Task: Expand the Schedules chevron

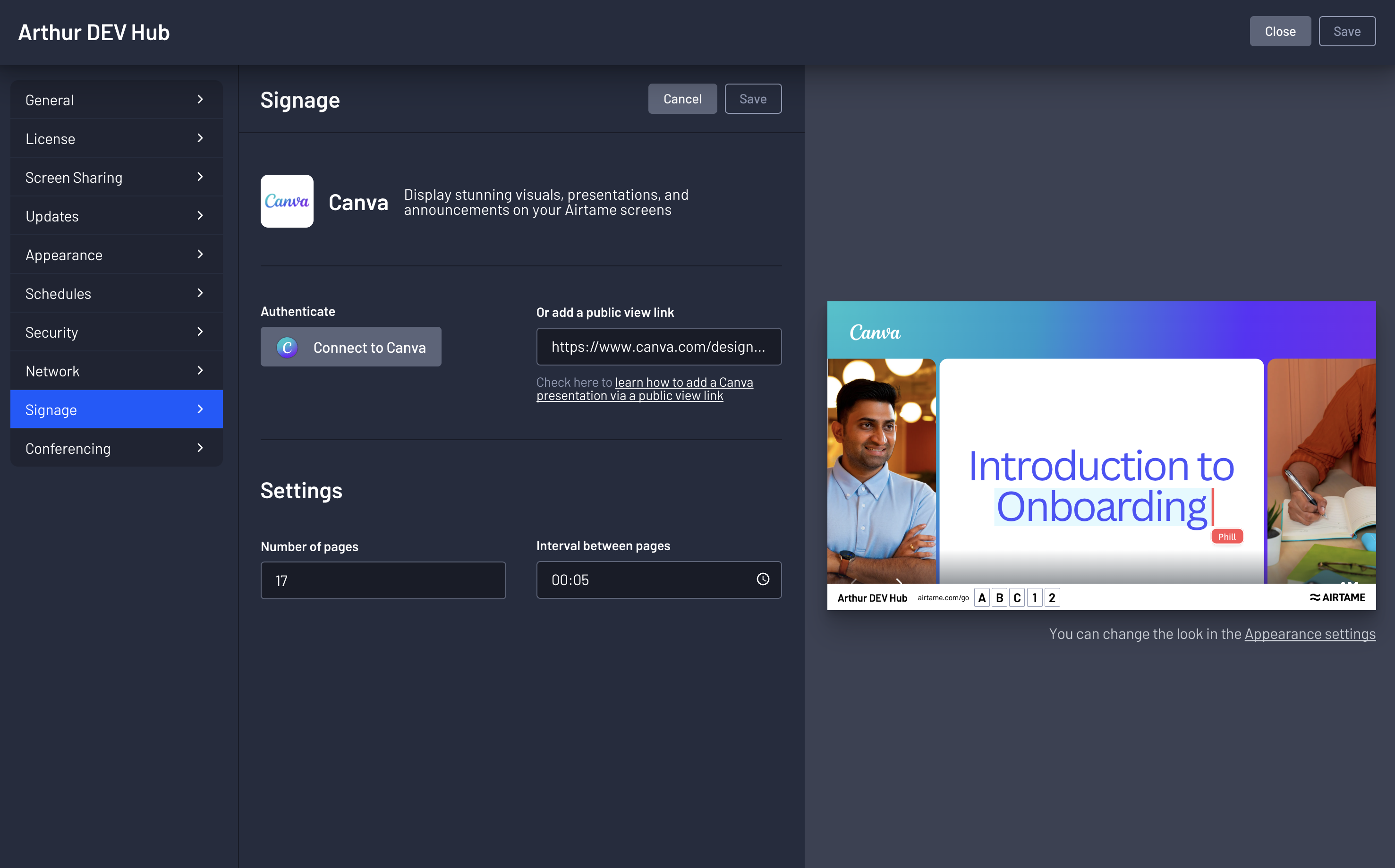Action: [200, 293]
